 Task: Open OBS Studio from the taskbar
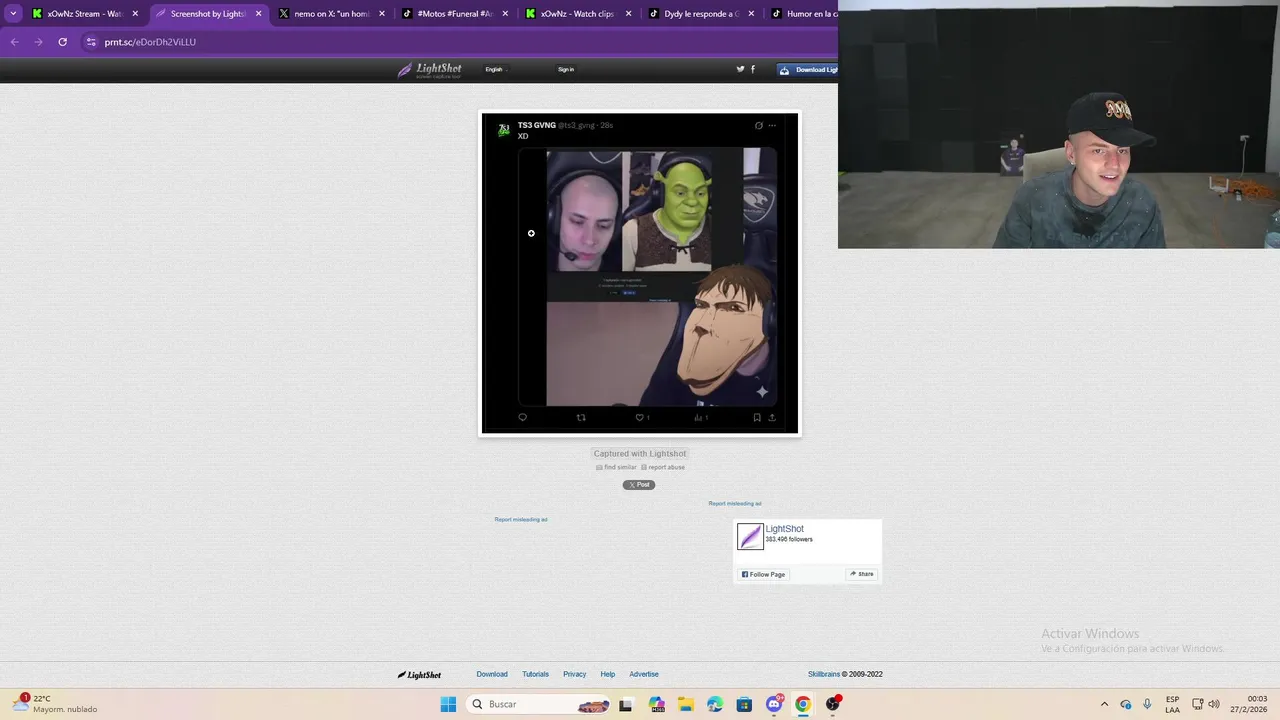point(832,704)
